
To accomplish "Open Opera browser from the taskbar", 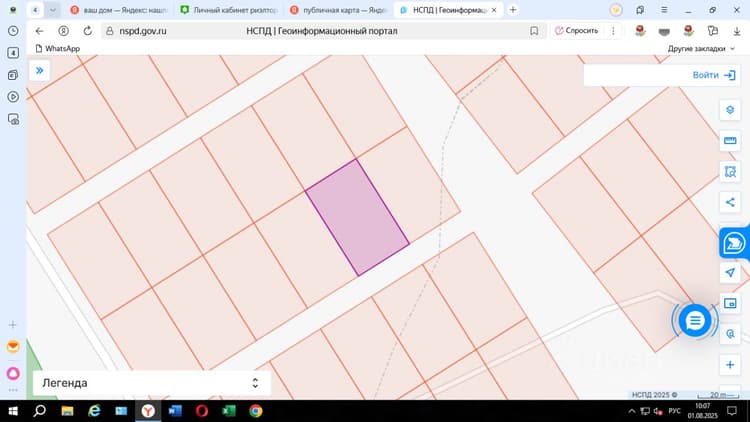I will click(x=202, y=411).
